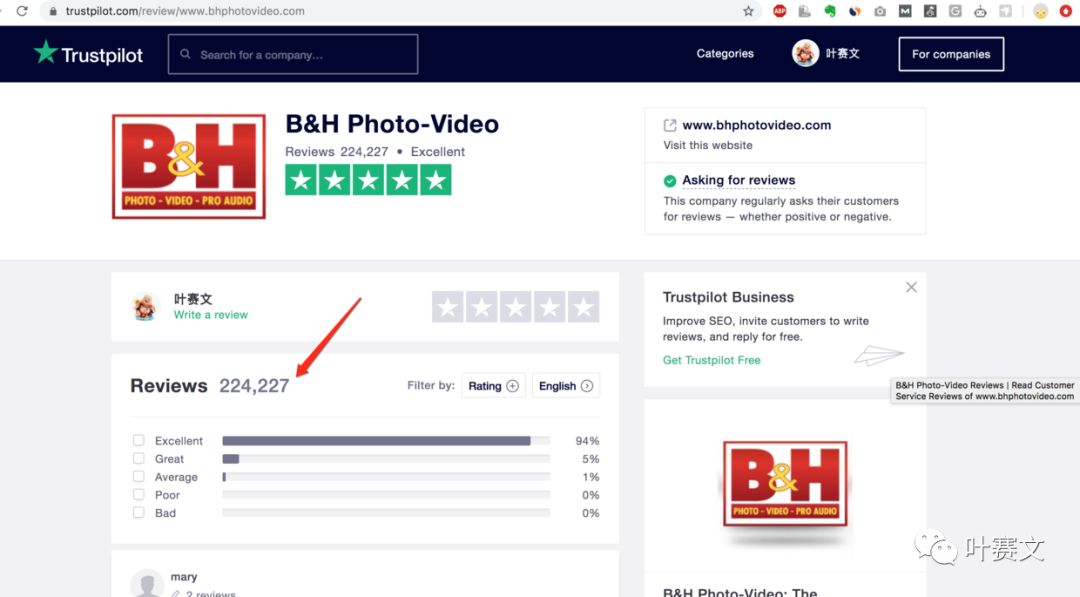Rate three stars in the review widget

coord(515,307)
